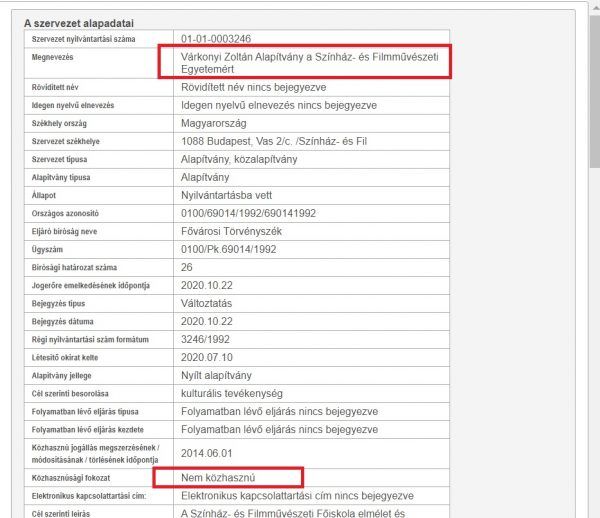Select case number 0100/Pk.69014/1992
This screenshot has width=600, height=518.
[228, 249]
